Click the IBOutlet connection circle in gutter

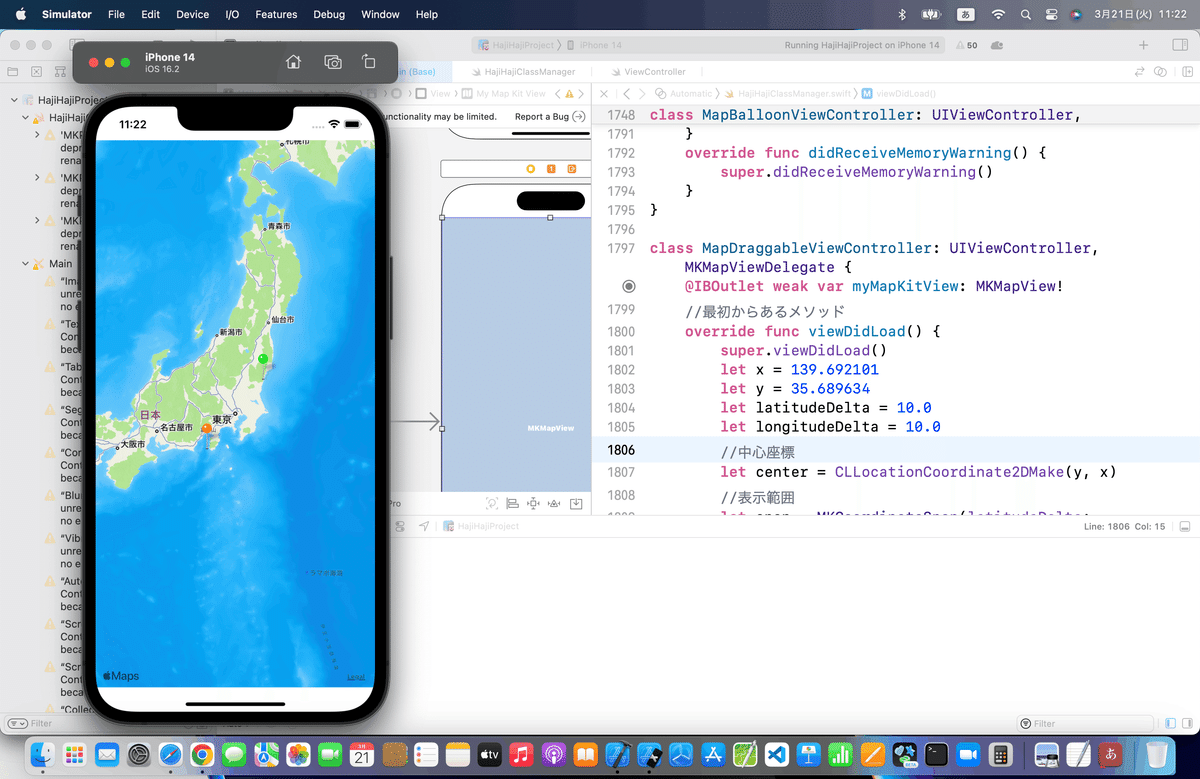point(628,286)
